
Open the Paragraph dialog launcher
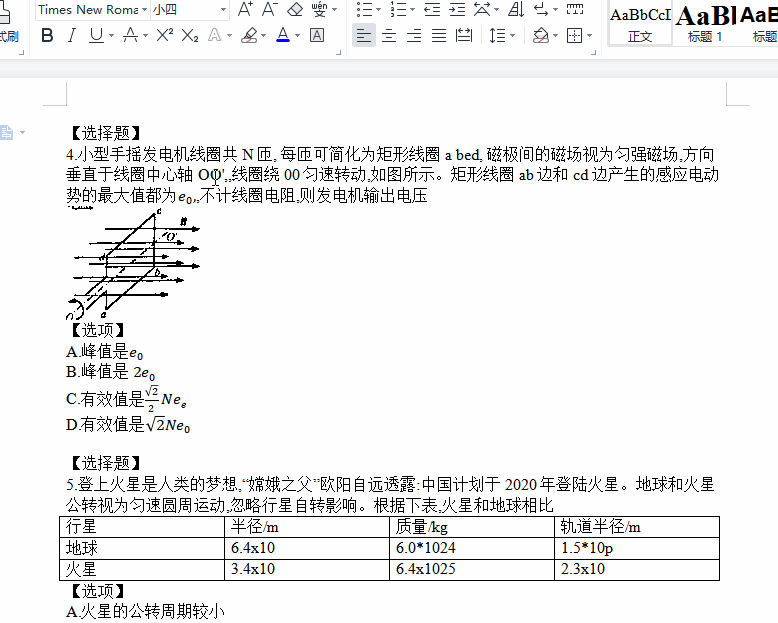593,52
